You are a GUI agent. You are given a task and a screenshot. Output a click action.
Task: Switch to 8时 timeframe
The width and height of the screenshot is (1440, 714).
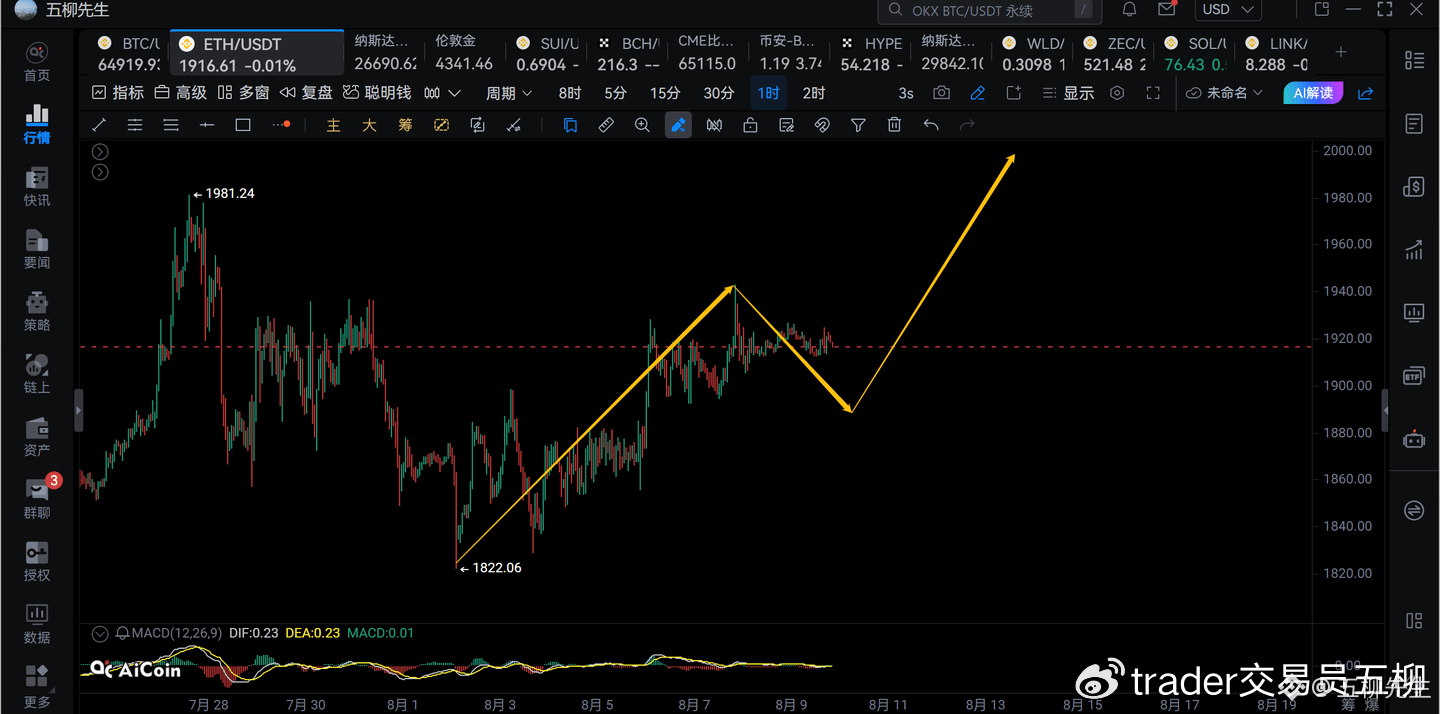(x=570, y=93)
